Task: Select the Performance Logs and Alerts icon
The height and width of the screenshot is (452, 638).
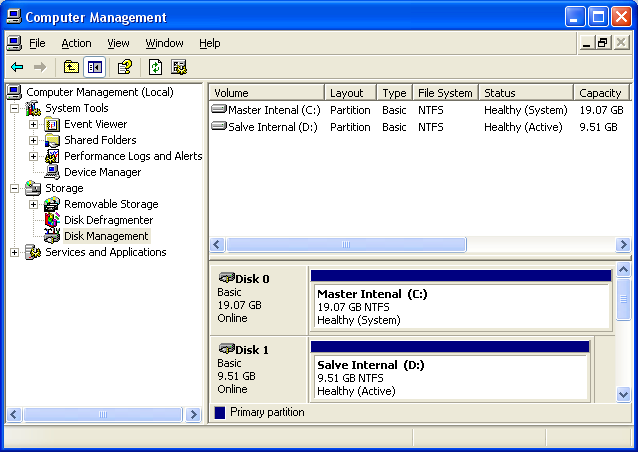Action: click(52, 156)
